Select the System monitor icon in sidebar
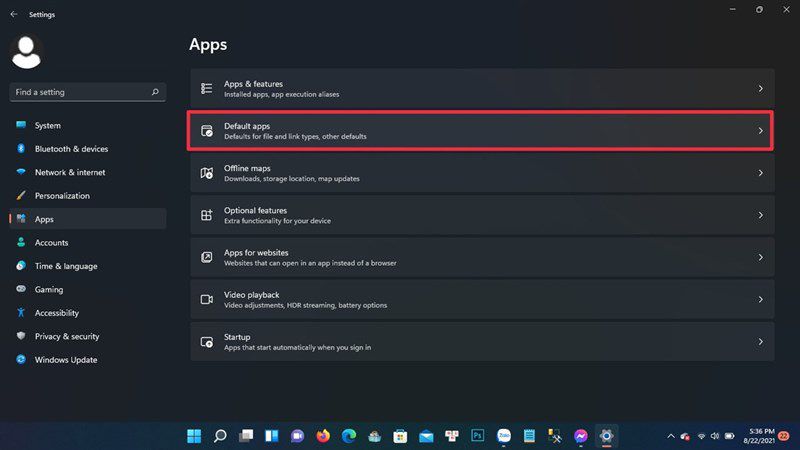 21,125
